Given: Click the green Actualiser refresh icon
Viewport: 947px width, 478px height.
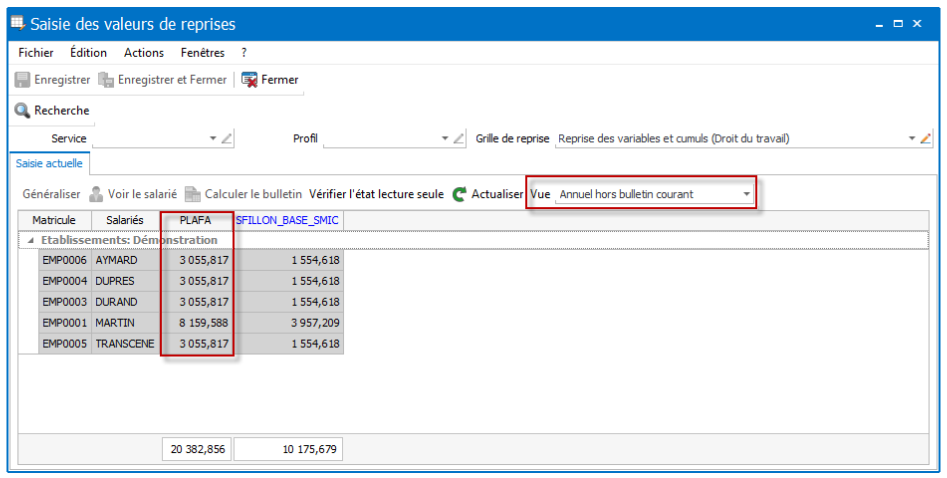Looking at the screenshot, I should point(460,194).
